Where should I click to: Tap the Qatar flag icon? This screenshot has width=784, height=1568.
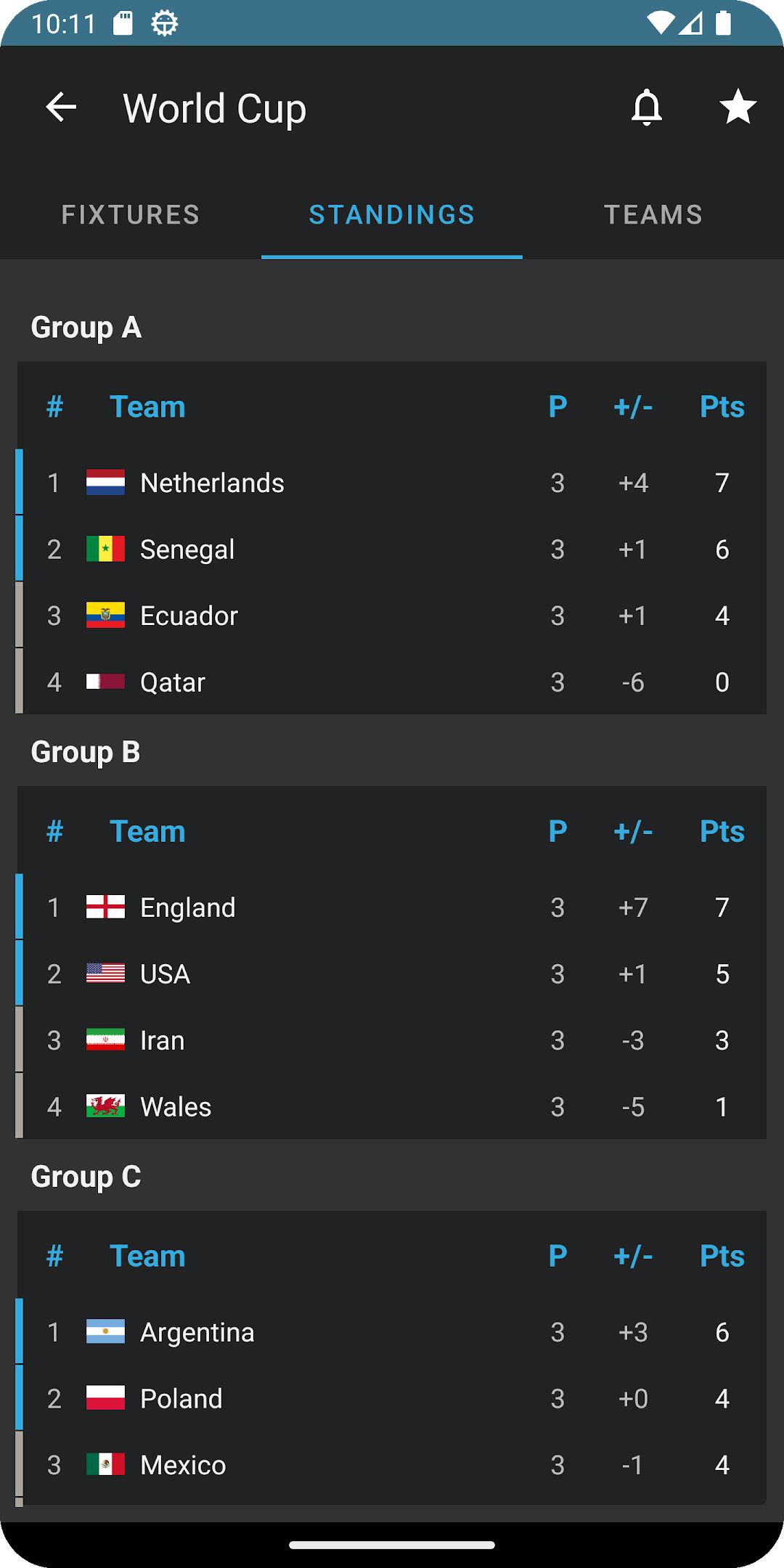tap(105, 682)
